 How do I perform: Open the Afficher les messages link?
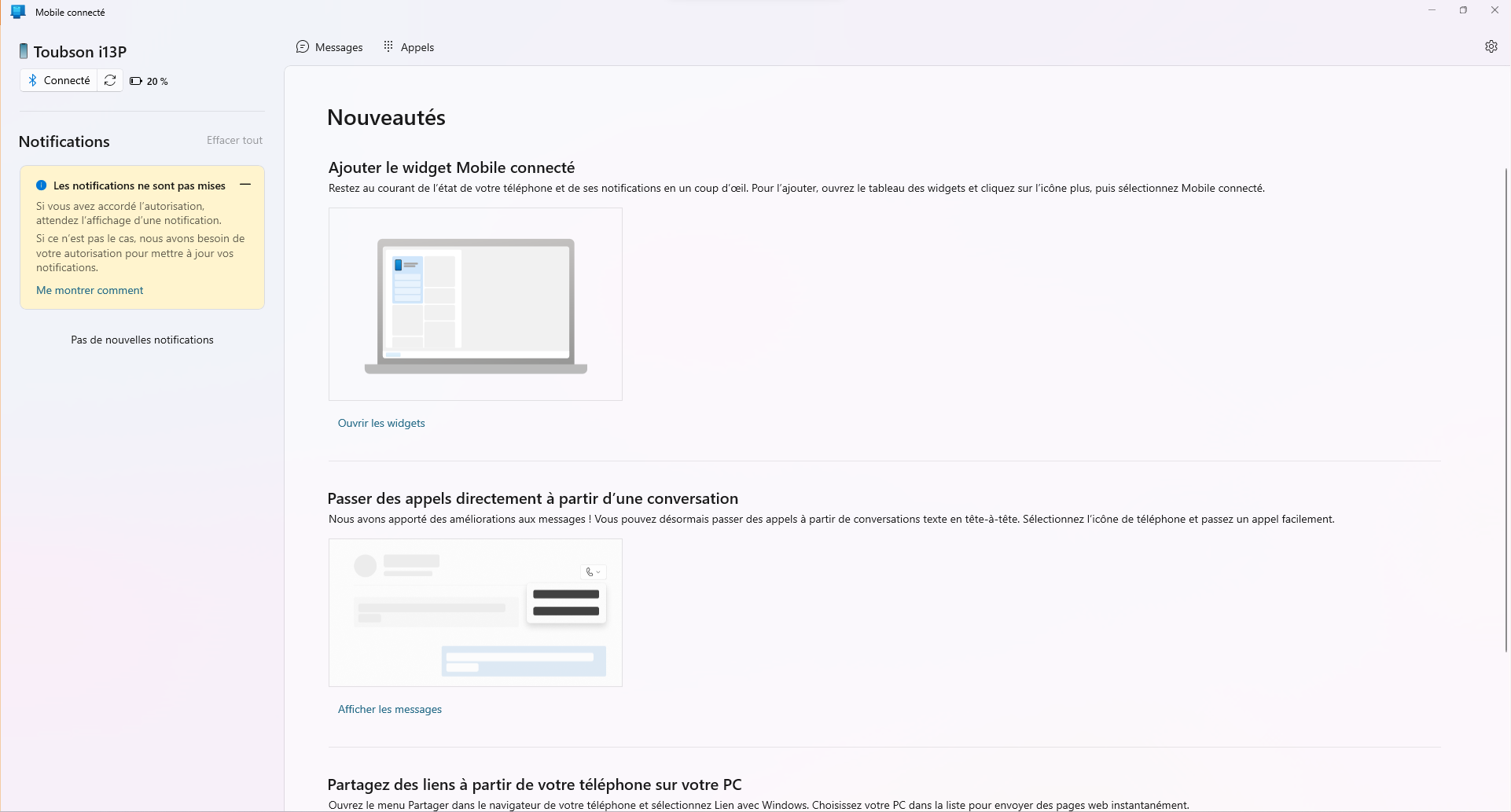(390, 709)
